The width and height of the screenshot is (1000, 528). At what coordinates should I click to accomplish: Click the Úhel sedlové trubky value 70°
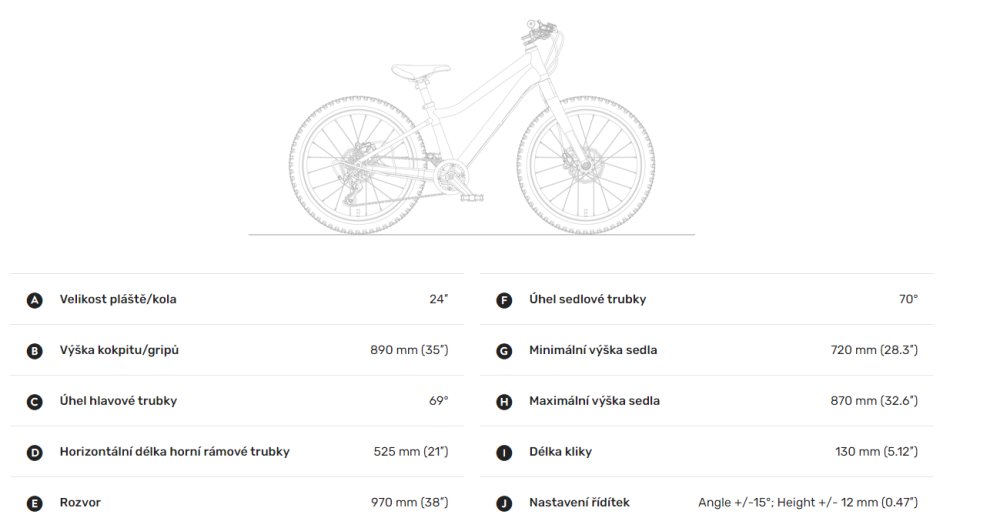[x=908, y=299]
